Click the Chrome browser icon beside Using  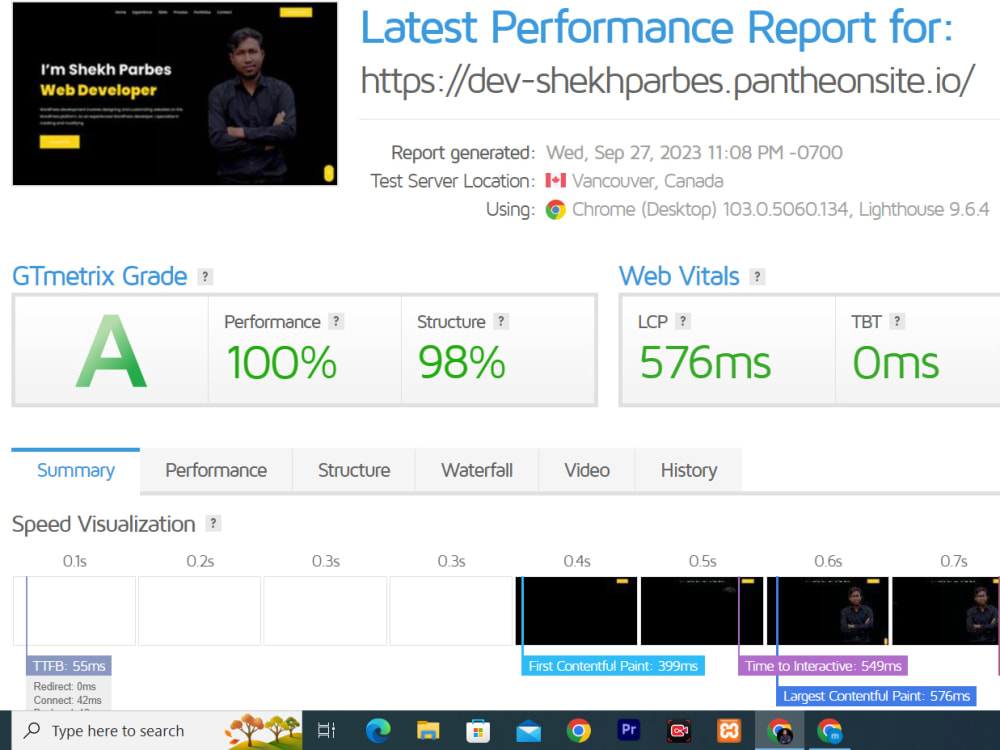pyautogui.click(x=555, y=209)
